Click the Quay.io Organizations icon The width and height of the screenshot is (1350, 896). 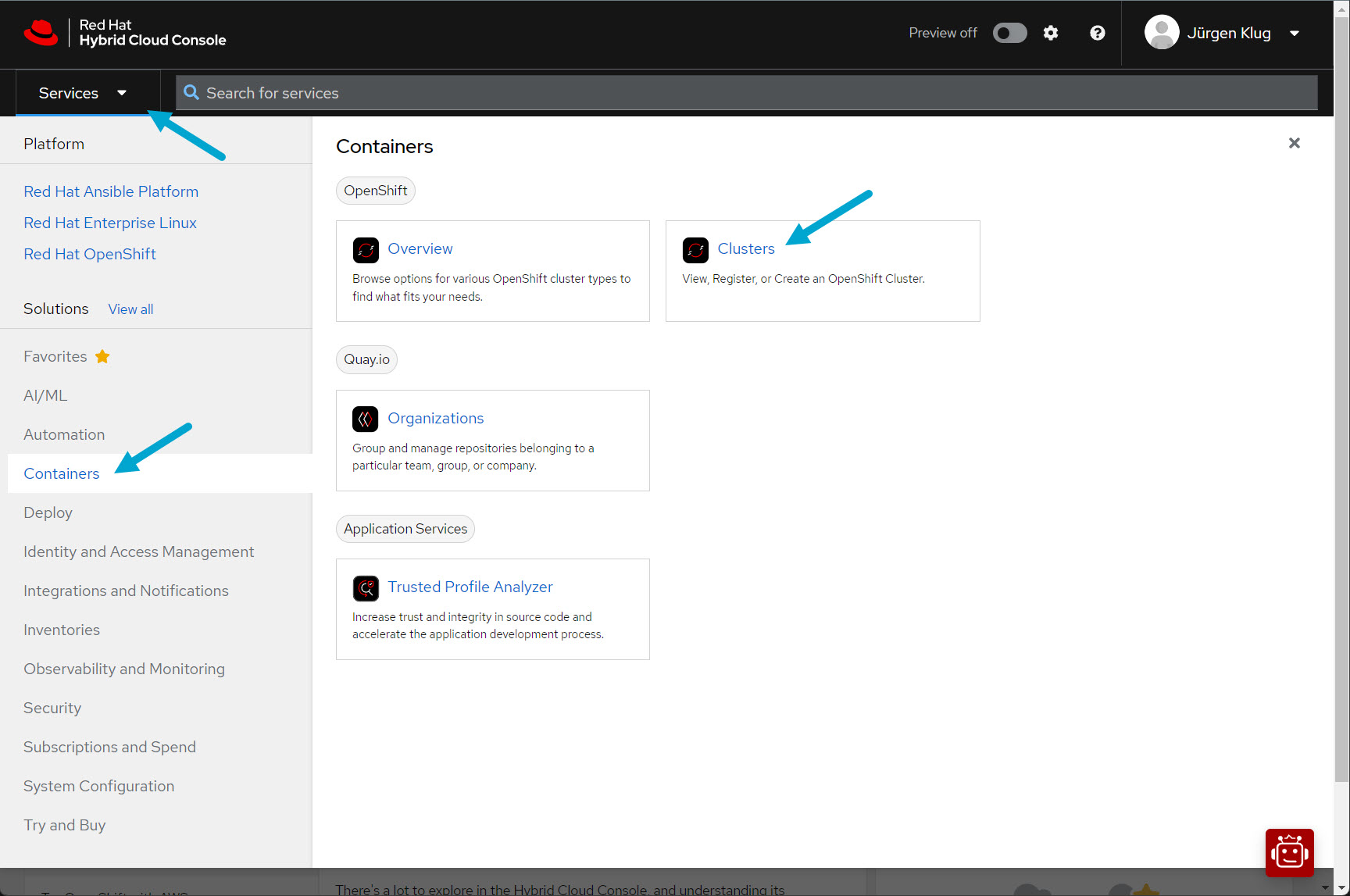366,419
